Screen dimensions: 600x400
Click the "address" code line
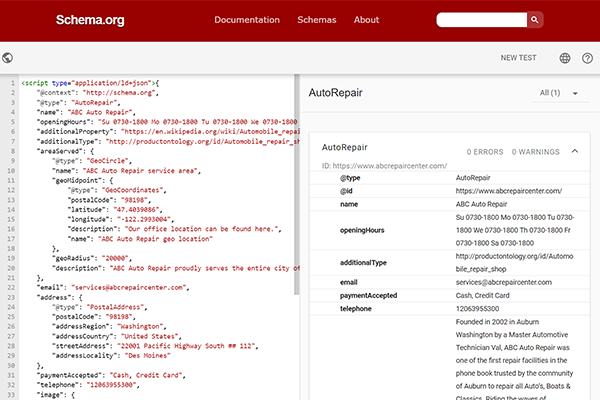tap(60, 297)
